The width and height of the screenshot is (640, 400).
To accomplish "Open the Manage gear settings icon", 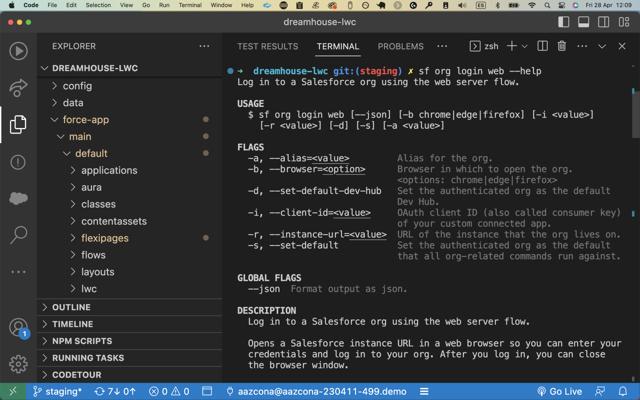I will point(18,364).
